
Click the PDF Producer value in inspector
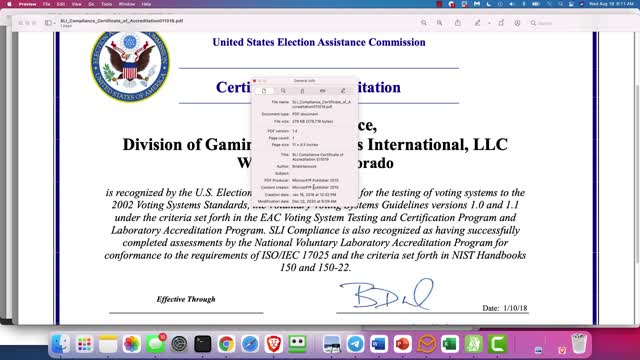click(315, 180)
